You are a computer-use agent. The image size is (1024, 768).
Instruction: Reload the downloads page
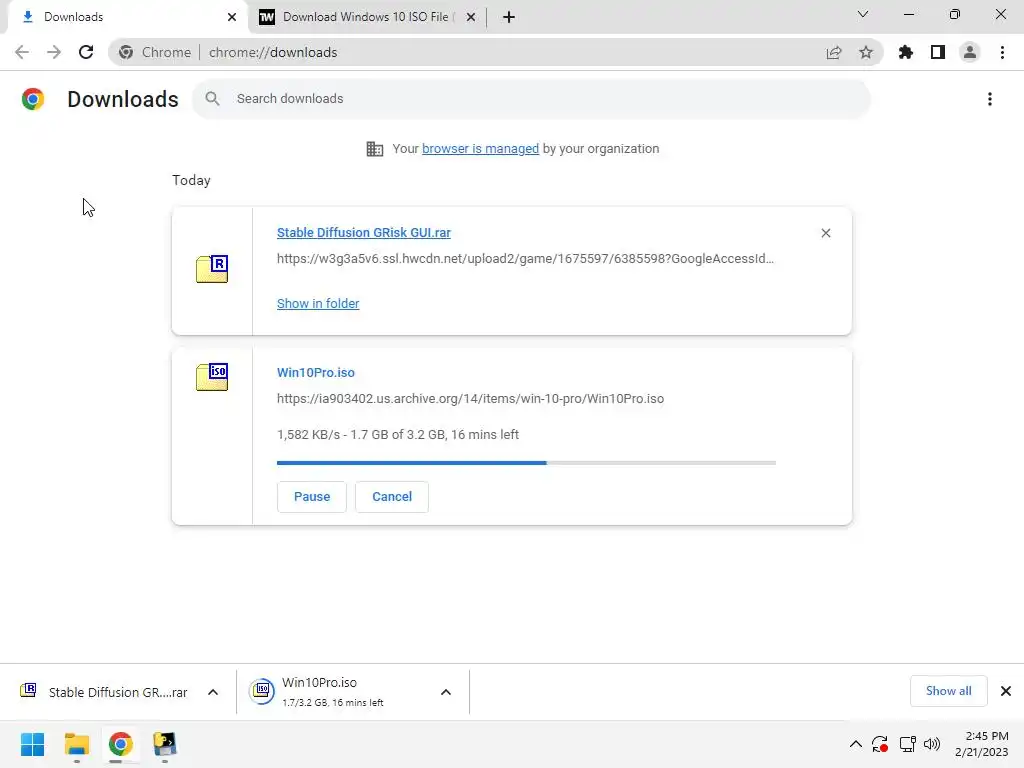[86, 52]
